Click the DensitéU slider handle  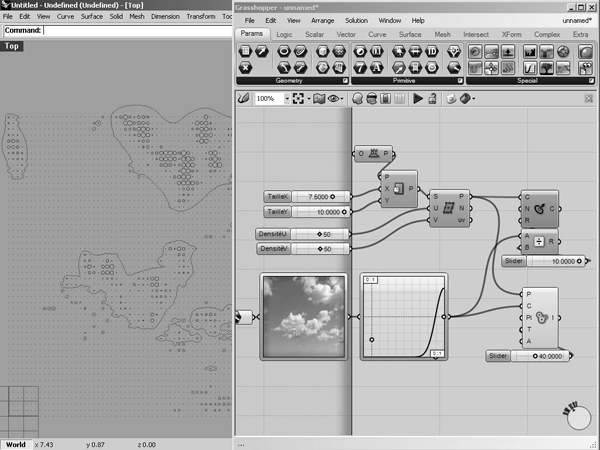[320, 234]
